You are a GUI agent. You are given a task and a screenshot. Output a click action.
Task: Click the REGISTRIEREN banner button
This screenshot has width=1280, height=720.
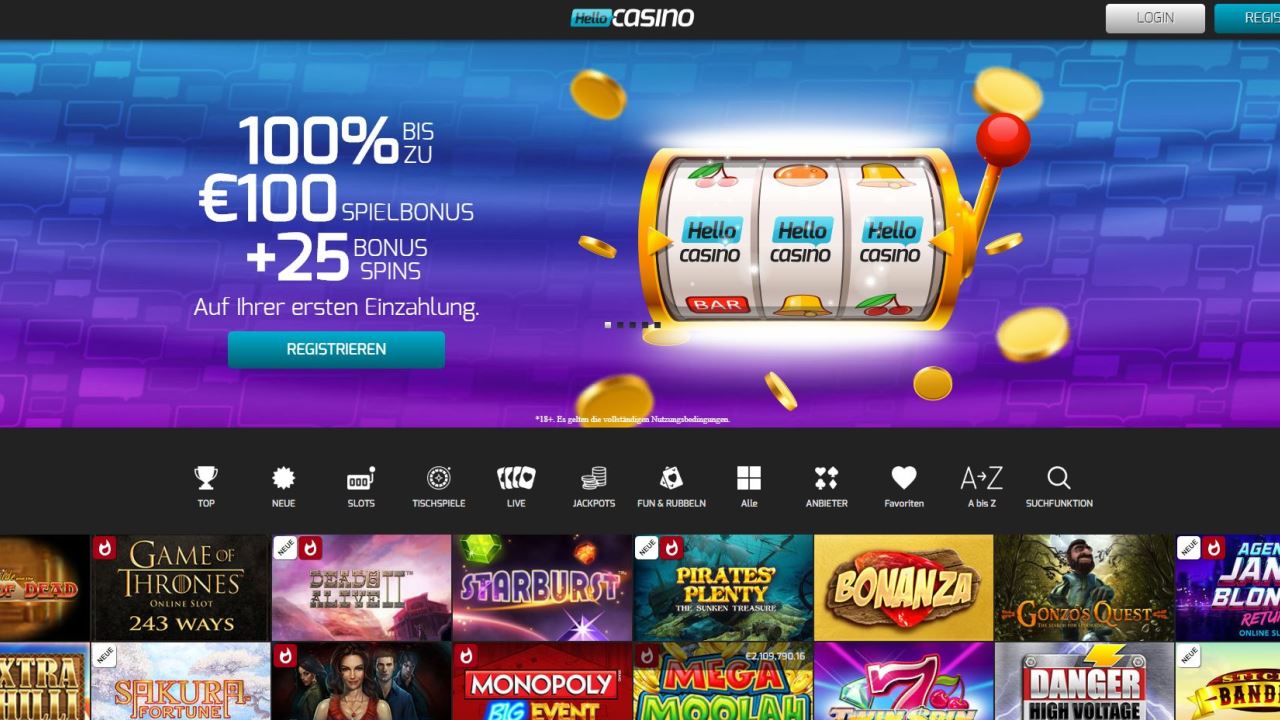tap(336, 350)
